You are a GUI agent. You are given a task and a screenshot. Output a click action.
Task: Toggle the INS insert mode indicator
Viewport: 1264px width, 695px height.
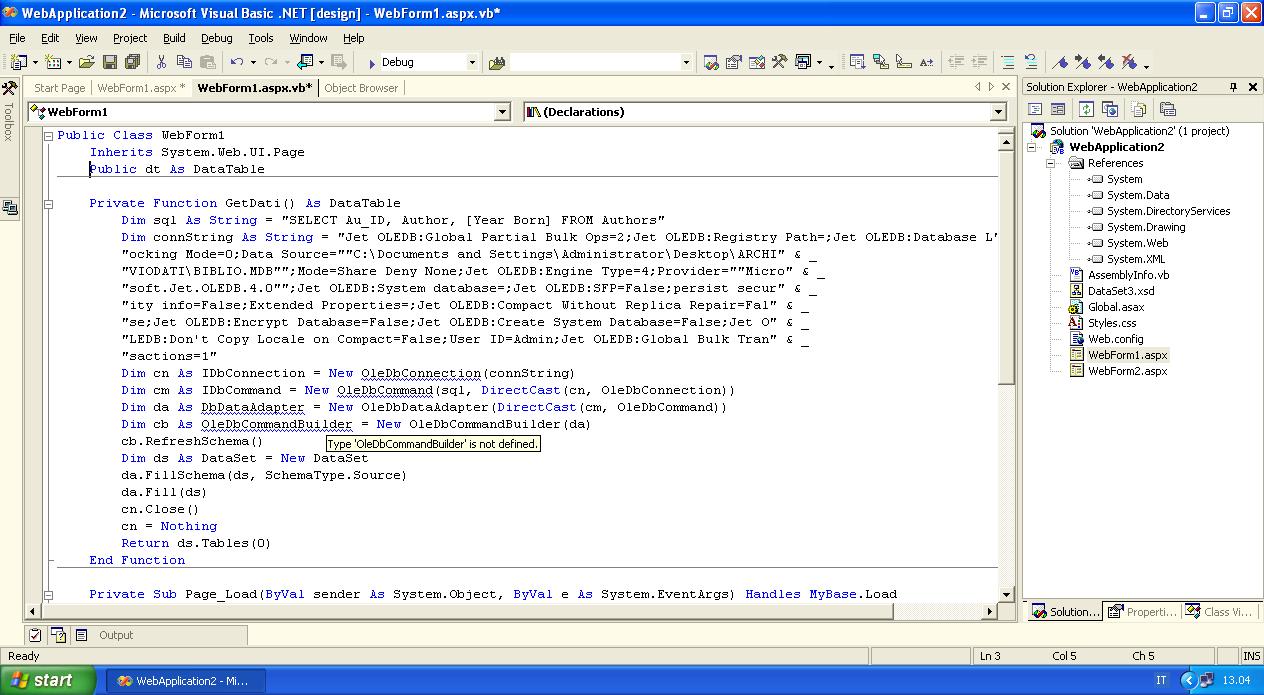point(1251,656)
